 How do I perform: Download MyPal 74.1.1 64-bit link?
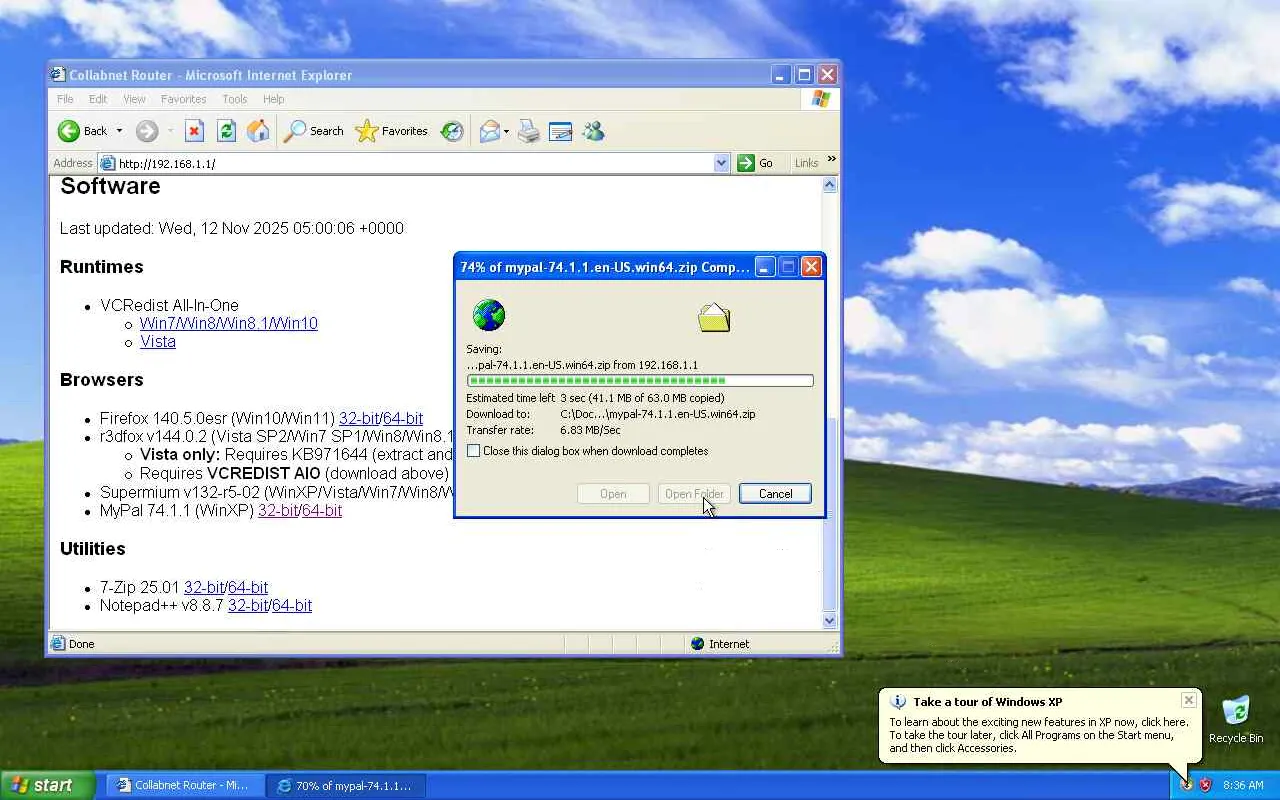click(322, 511)
